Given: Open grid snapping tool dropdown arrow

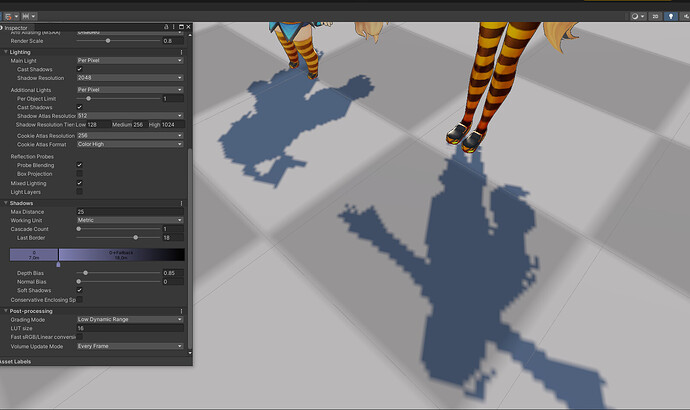Looking at the screenshot, I should coord(16,16).
